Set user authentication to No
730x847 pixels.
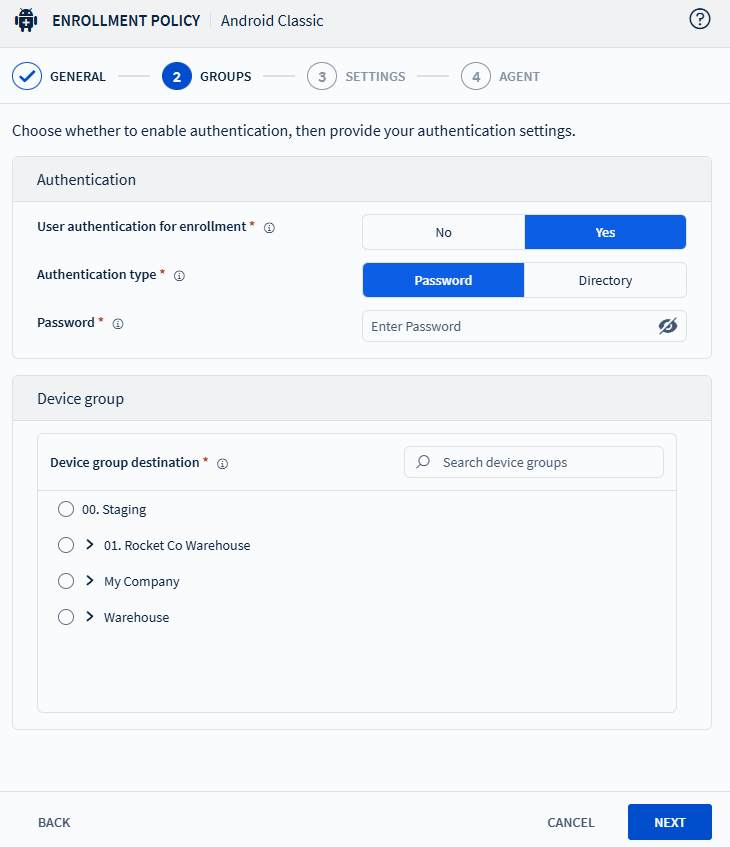point(443,232)
